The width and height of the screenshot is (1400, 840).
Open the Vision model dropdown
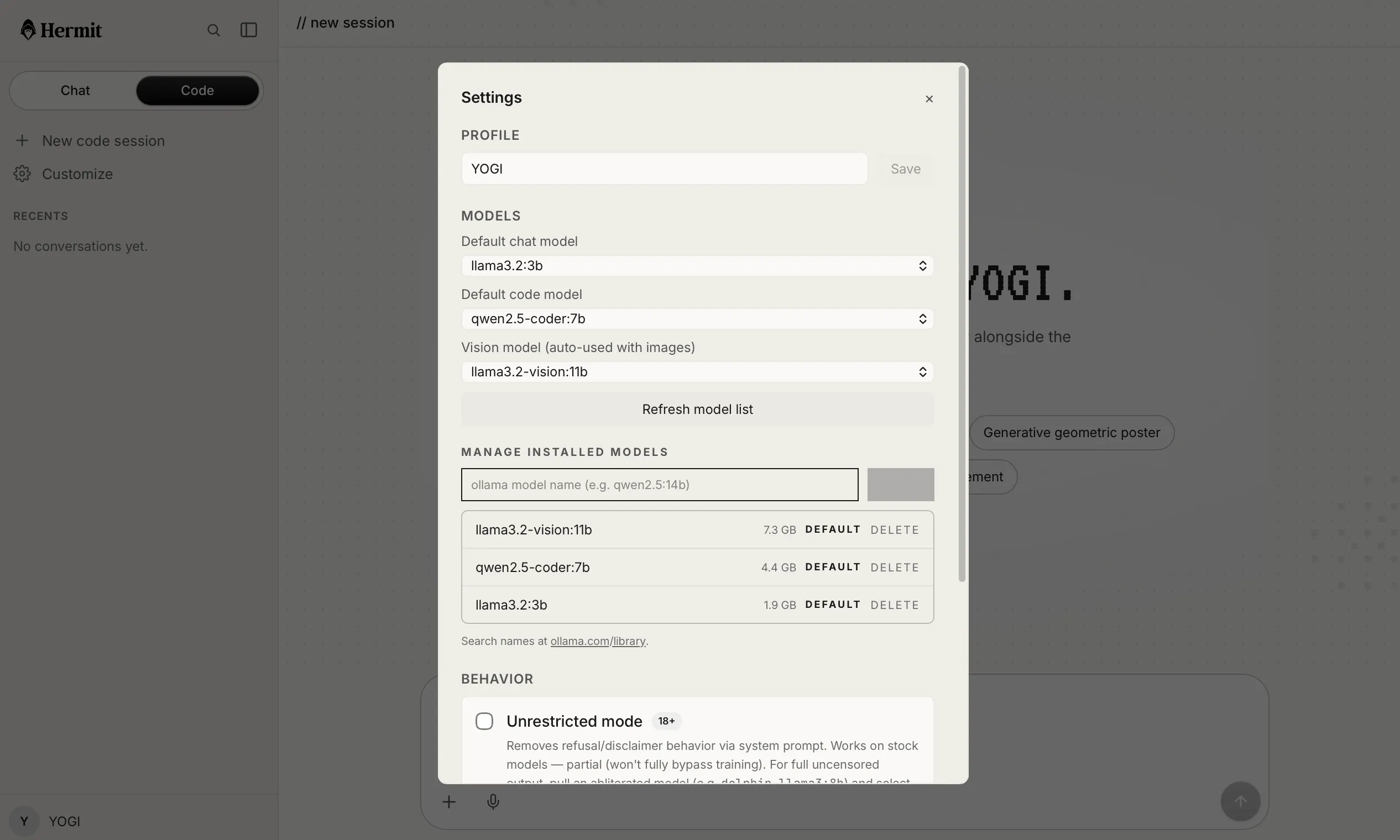[697, 372]
